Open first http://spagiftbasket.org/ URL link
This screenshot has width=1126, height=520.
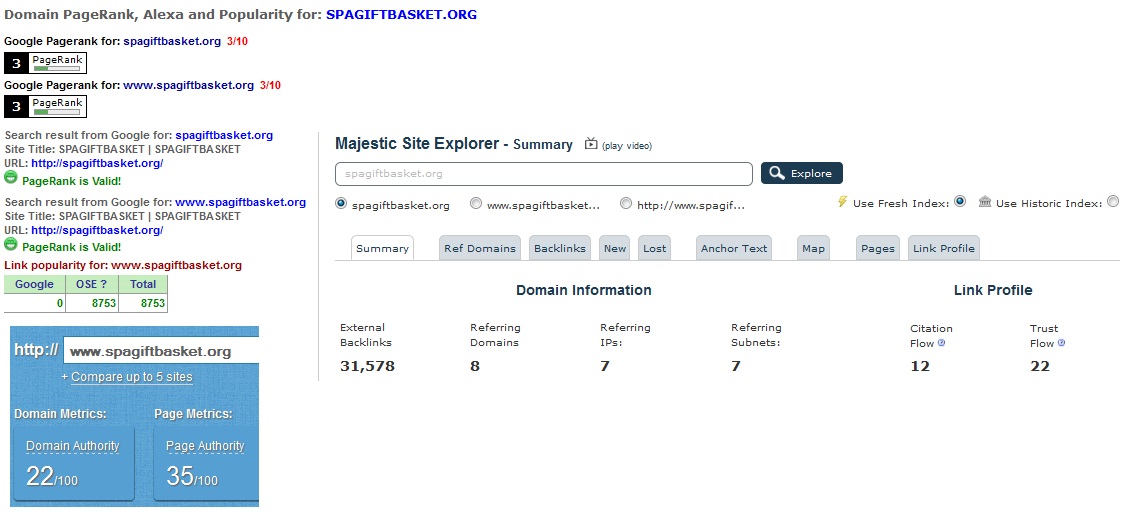[x=97, y=163]
